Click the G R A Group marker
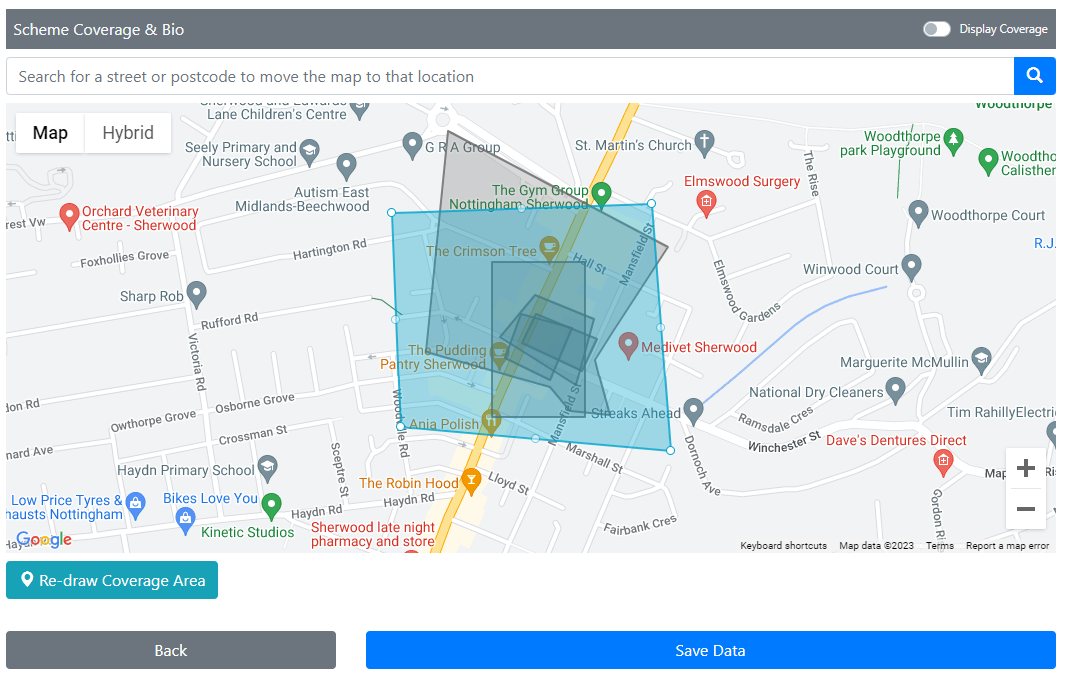 tap(412, 145)
